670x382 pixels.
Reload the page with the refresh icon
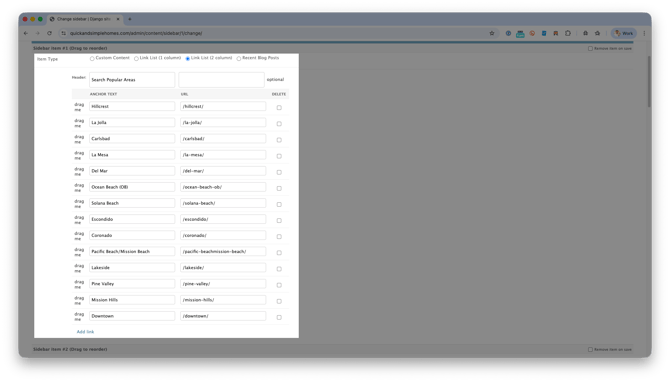50,33
